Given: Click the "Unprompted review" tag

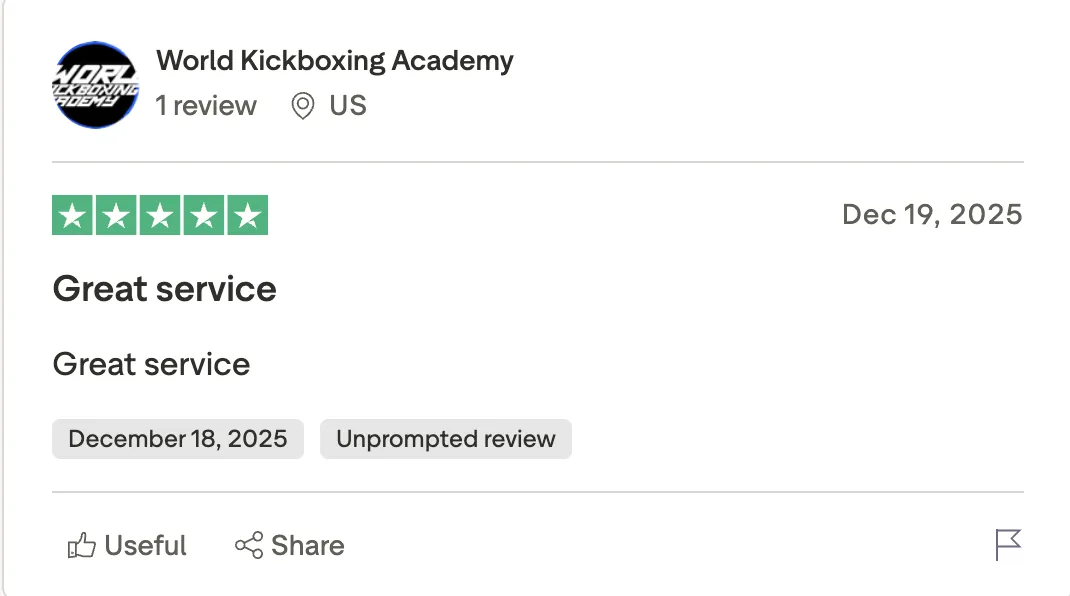Looking at the screenshot, I should (x=445, y=439).
